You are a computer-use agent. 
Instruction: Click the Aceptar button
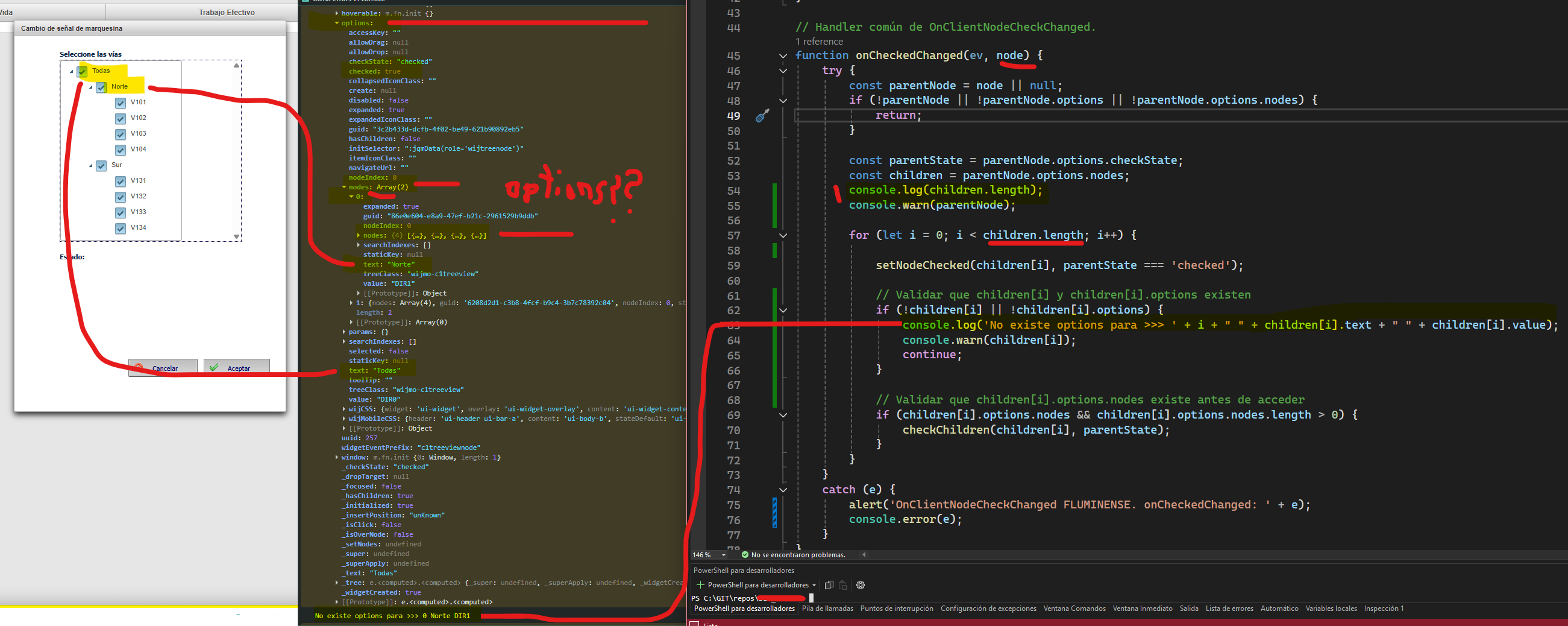point(236,368)
